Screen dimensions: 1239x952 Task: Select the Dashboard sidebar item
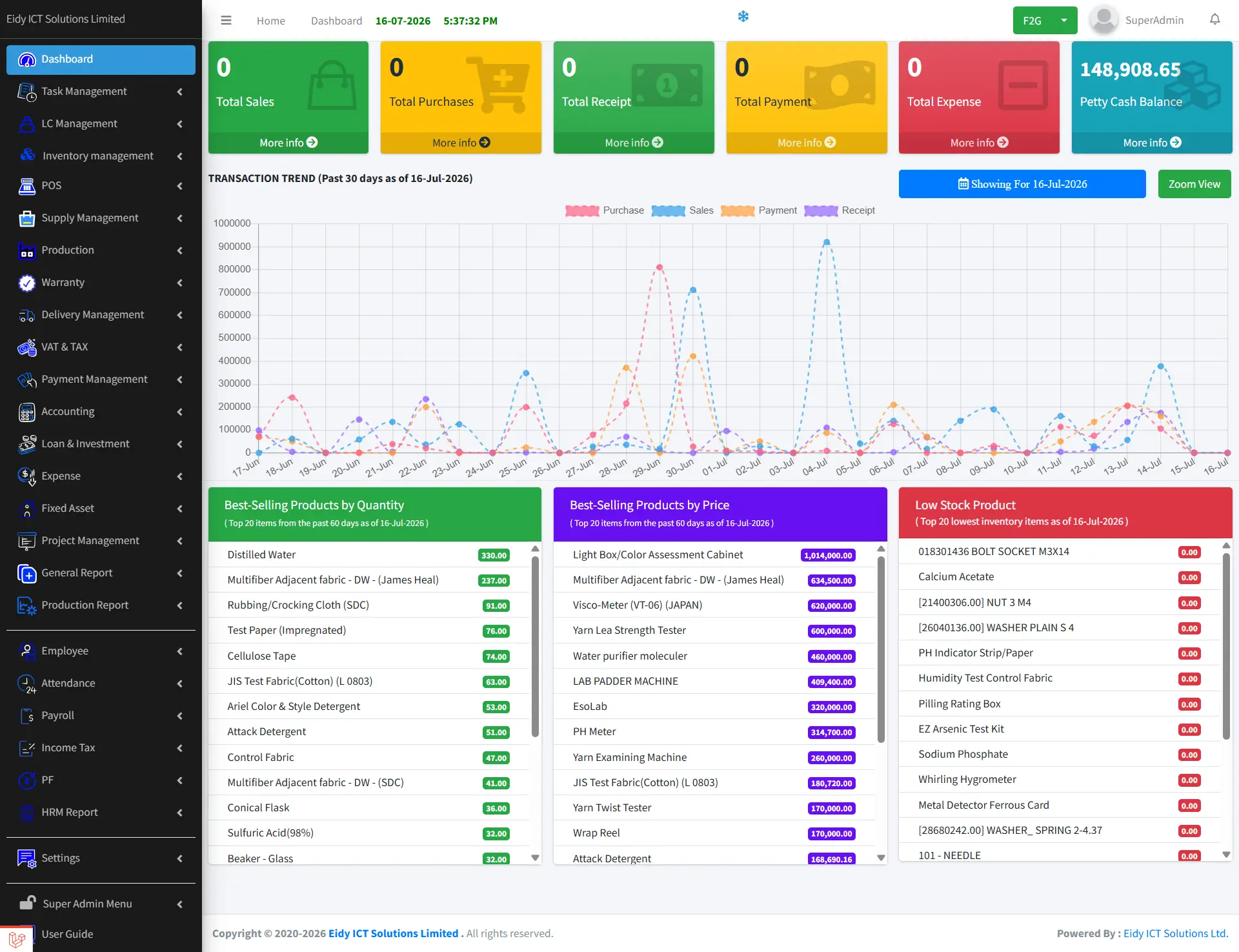click(101, 59)
